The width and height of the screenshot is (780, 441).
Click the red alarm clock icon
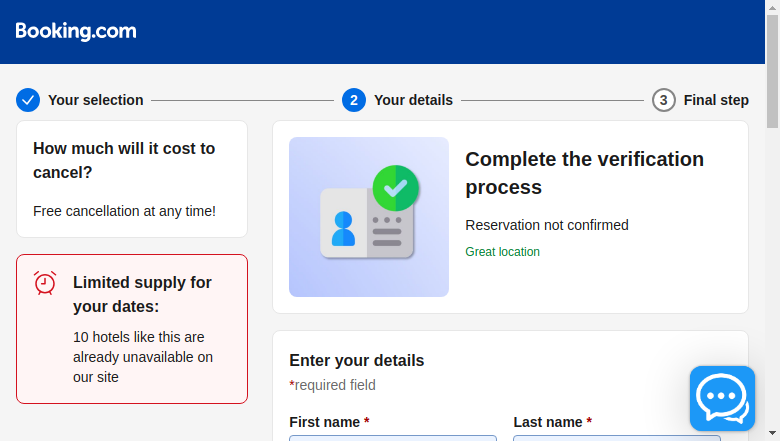pyautogui.click(x=45, y=283)
